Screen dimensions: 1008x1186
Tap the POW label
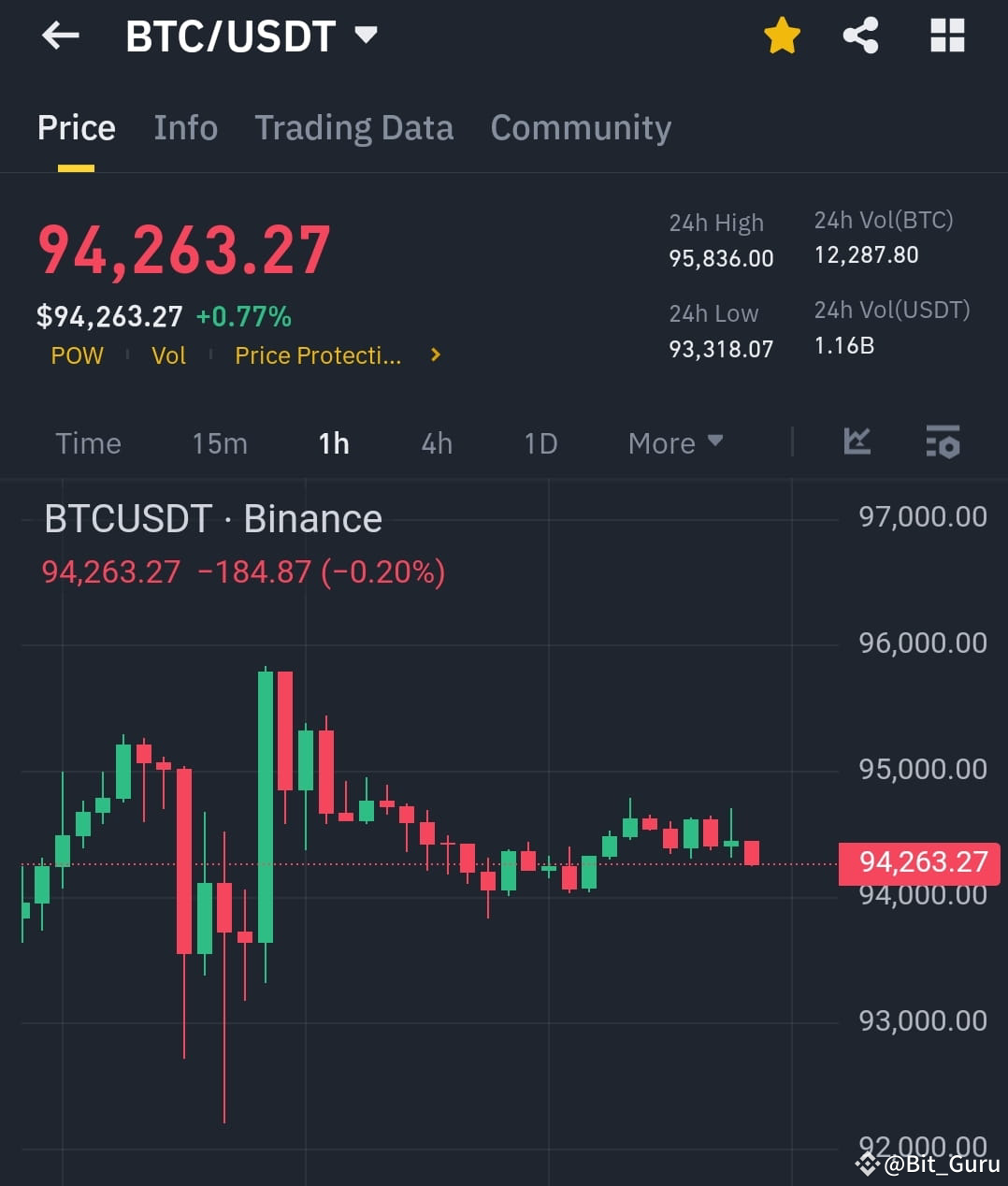(x=78, y=355)
